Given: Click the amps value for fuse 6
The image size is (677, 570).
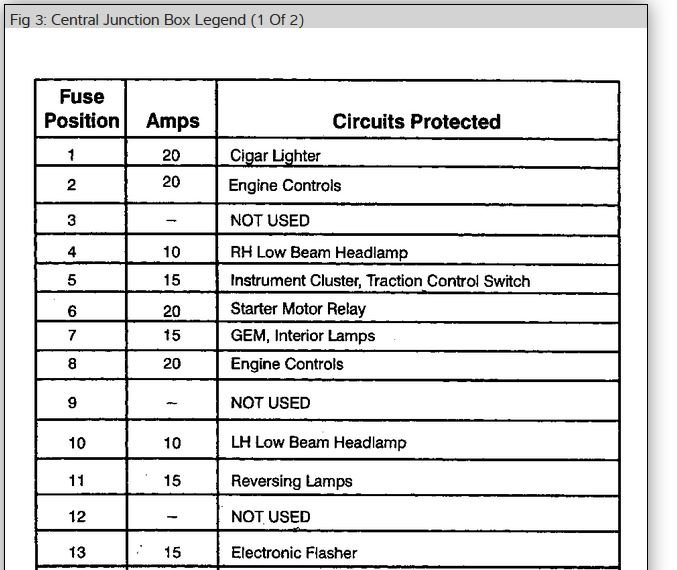Looking at the screenshot, I should pyautogui.click(x=172, y=310).
